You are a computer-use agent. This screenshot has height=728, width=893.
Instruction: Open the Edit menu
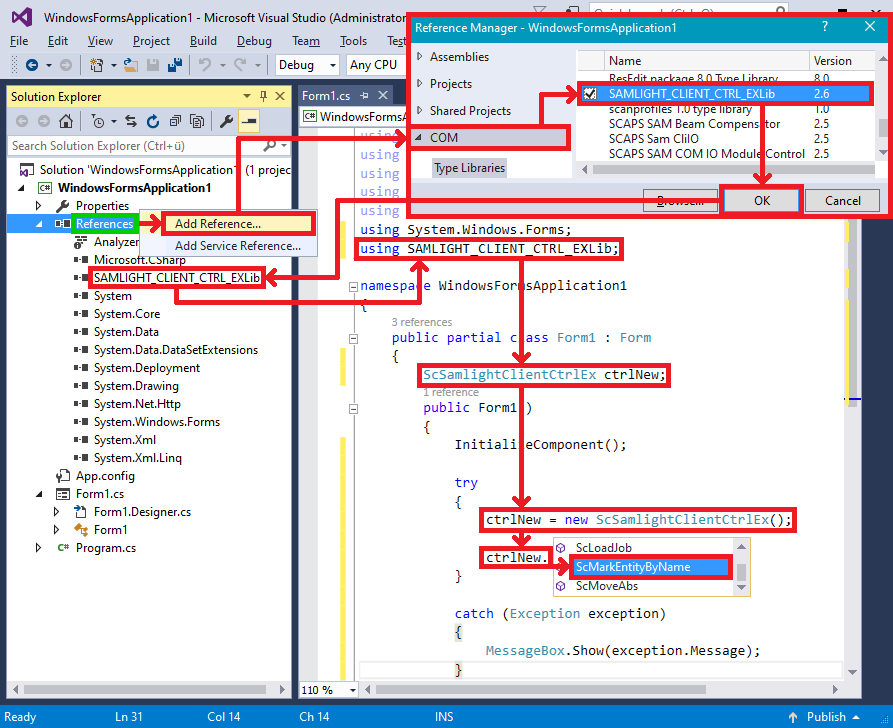(x=58, y=41)
